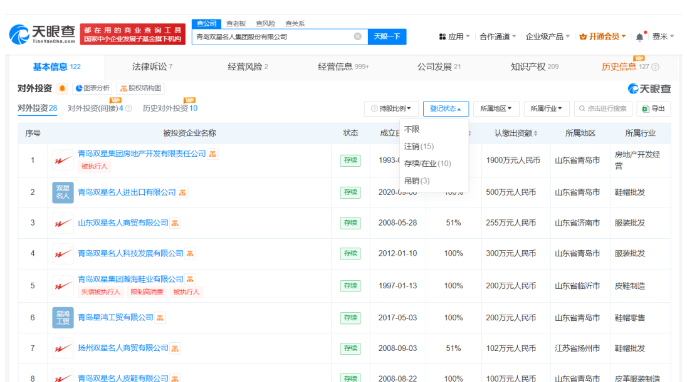The image size is (687, 382).
Task: Clear the search box with X icon
Action: tap(358, 36)
